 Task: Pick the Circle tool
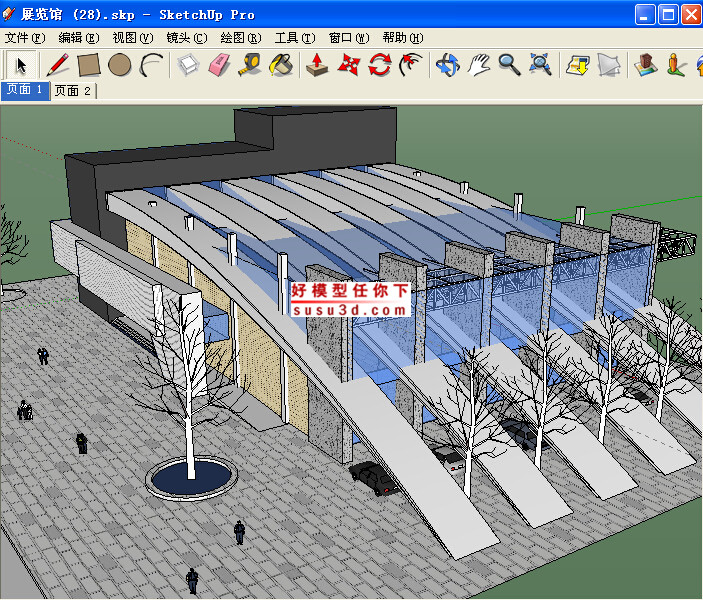120,65
